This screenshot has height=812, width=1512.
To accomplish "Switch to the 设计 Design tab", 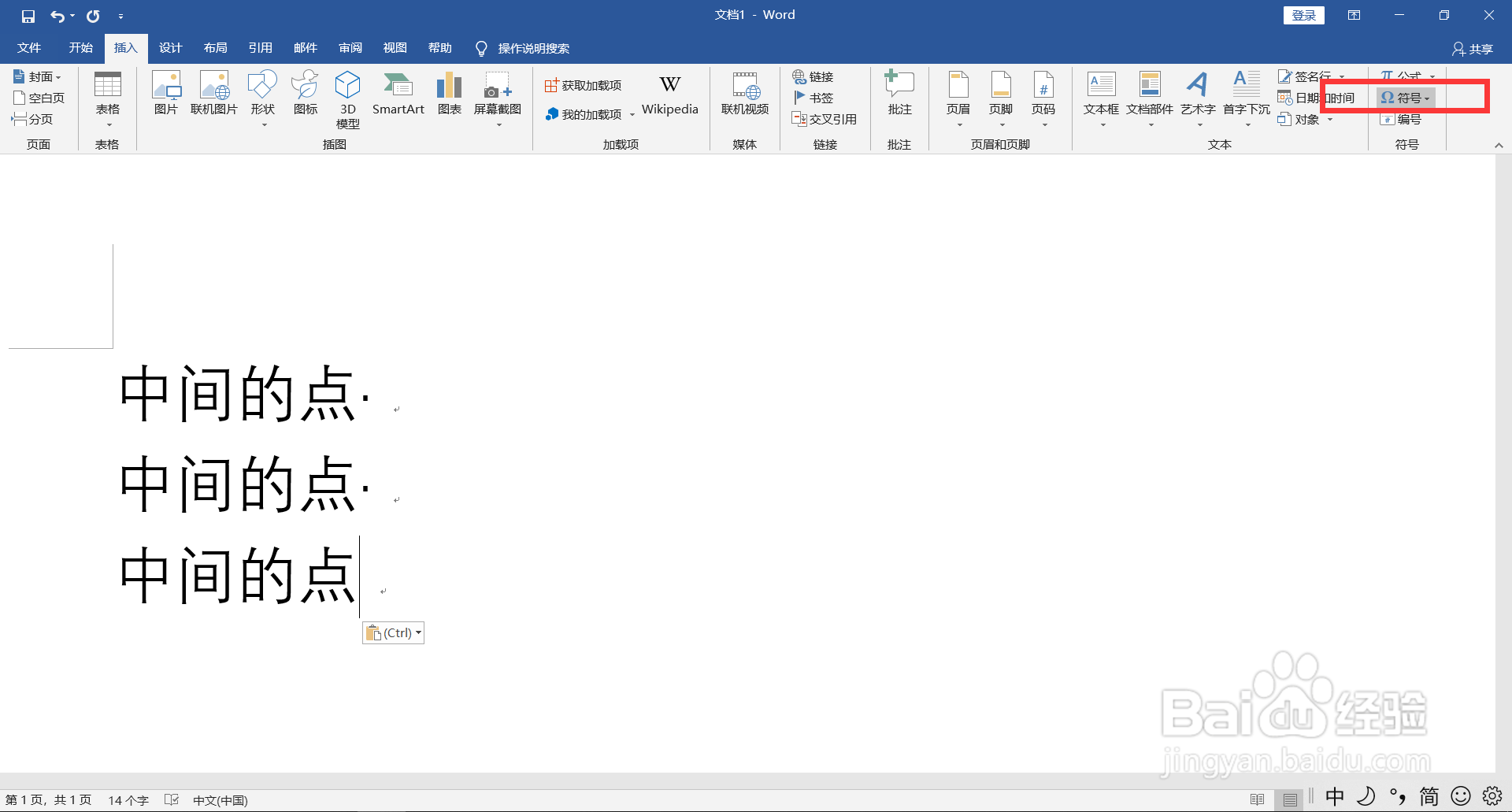I will (170, 48).
